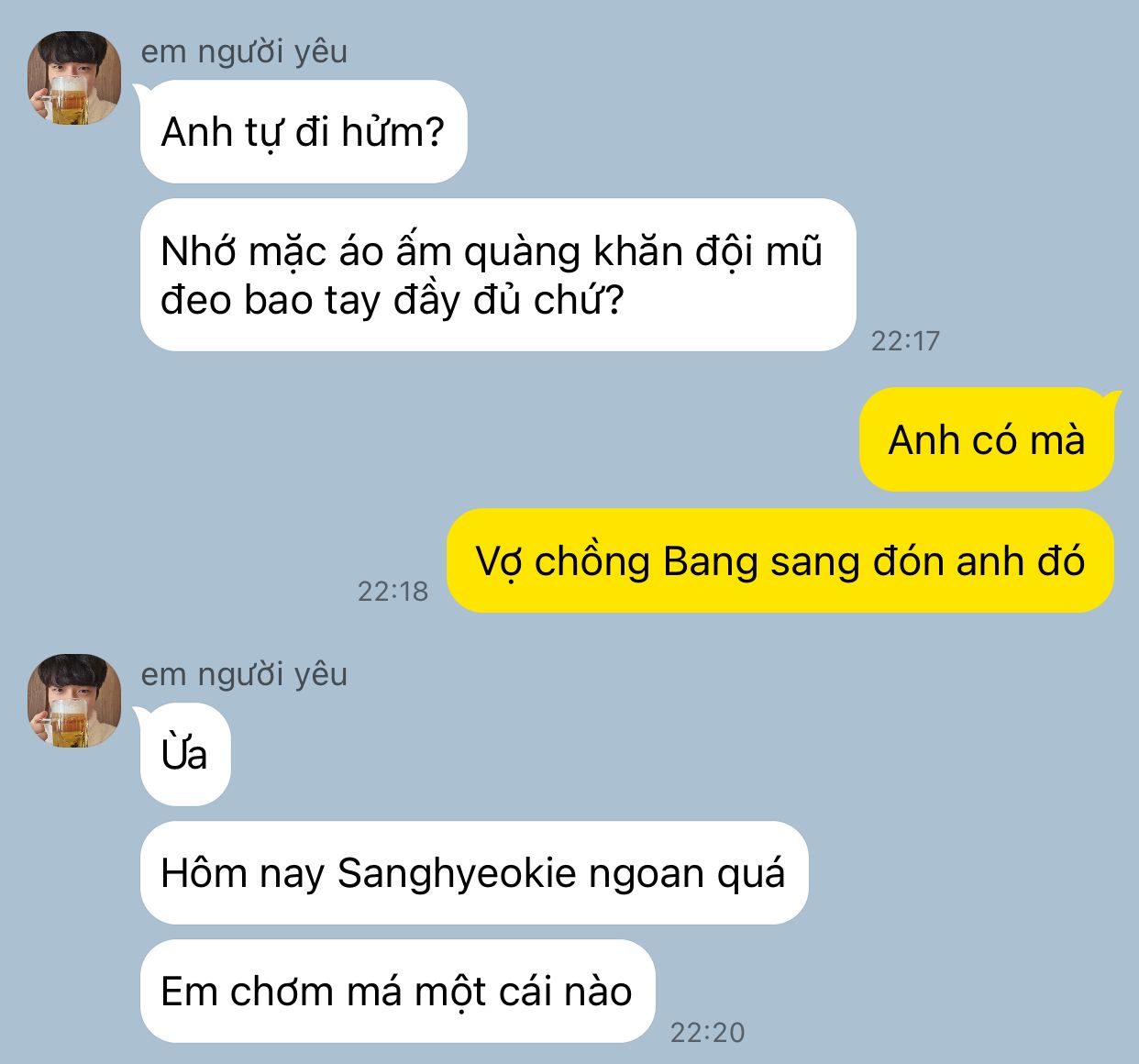Select the "Nhớ mặc áo ấm" message bubble

coord(498,275)
